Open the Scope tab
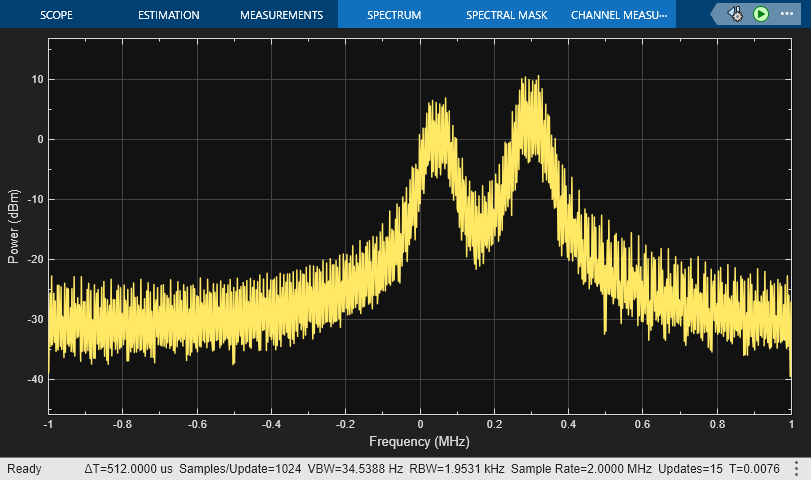The image size is (811, 480). click(56, 15)
